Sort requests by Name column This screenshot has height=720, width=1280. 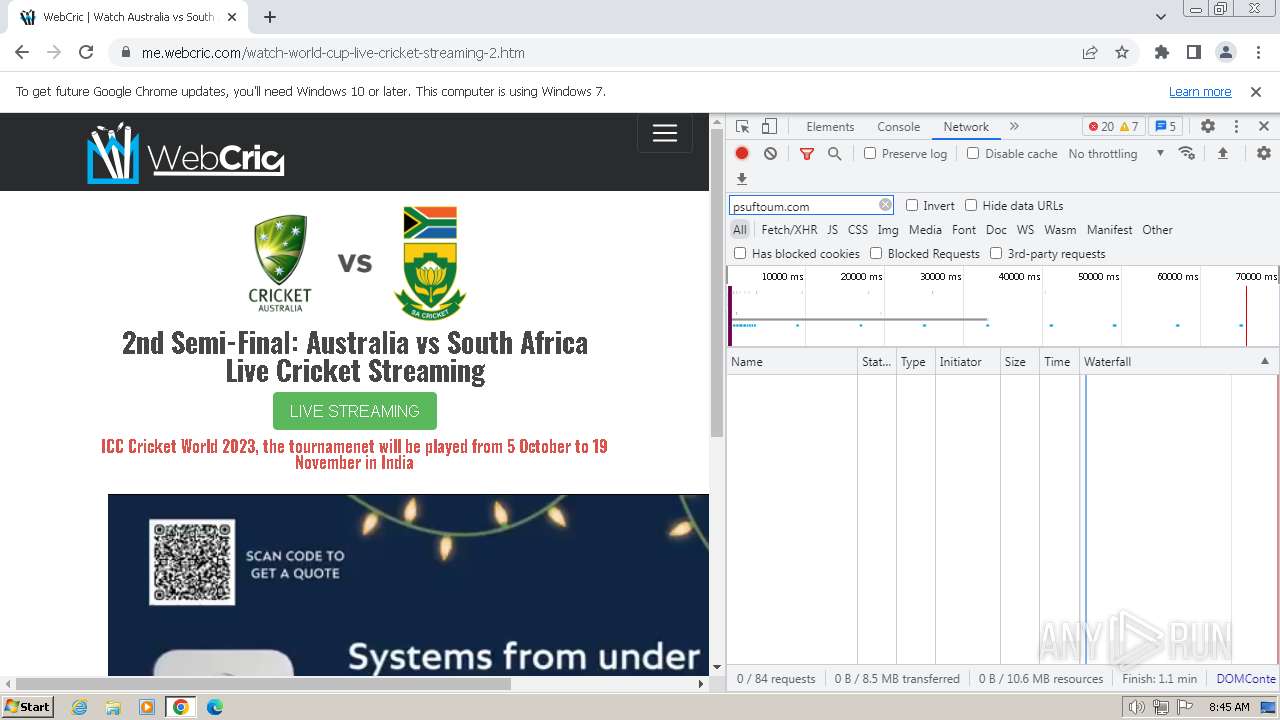792,361
